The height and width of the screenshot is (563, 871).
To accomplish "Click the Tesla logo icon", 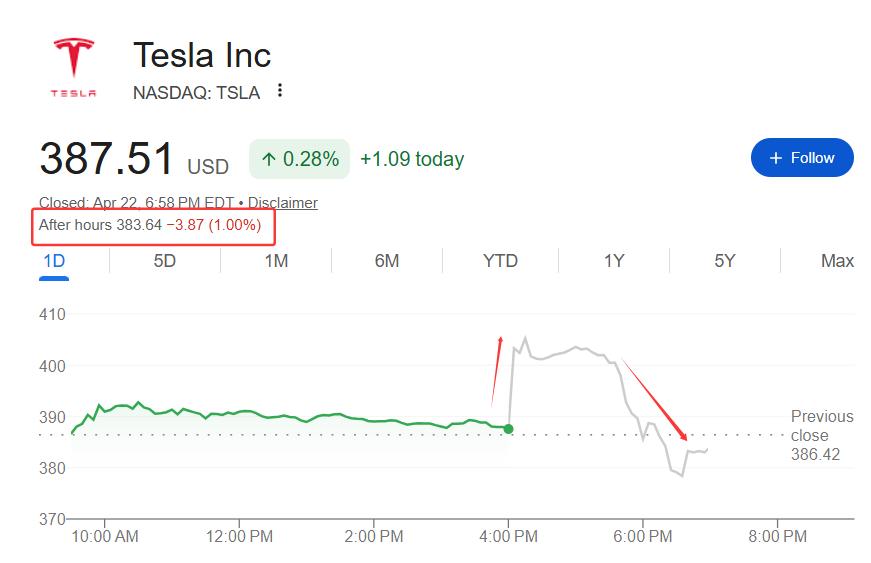I will coord(74,66).
